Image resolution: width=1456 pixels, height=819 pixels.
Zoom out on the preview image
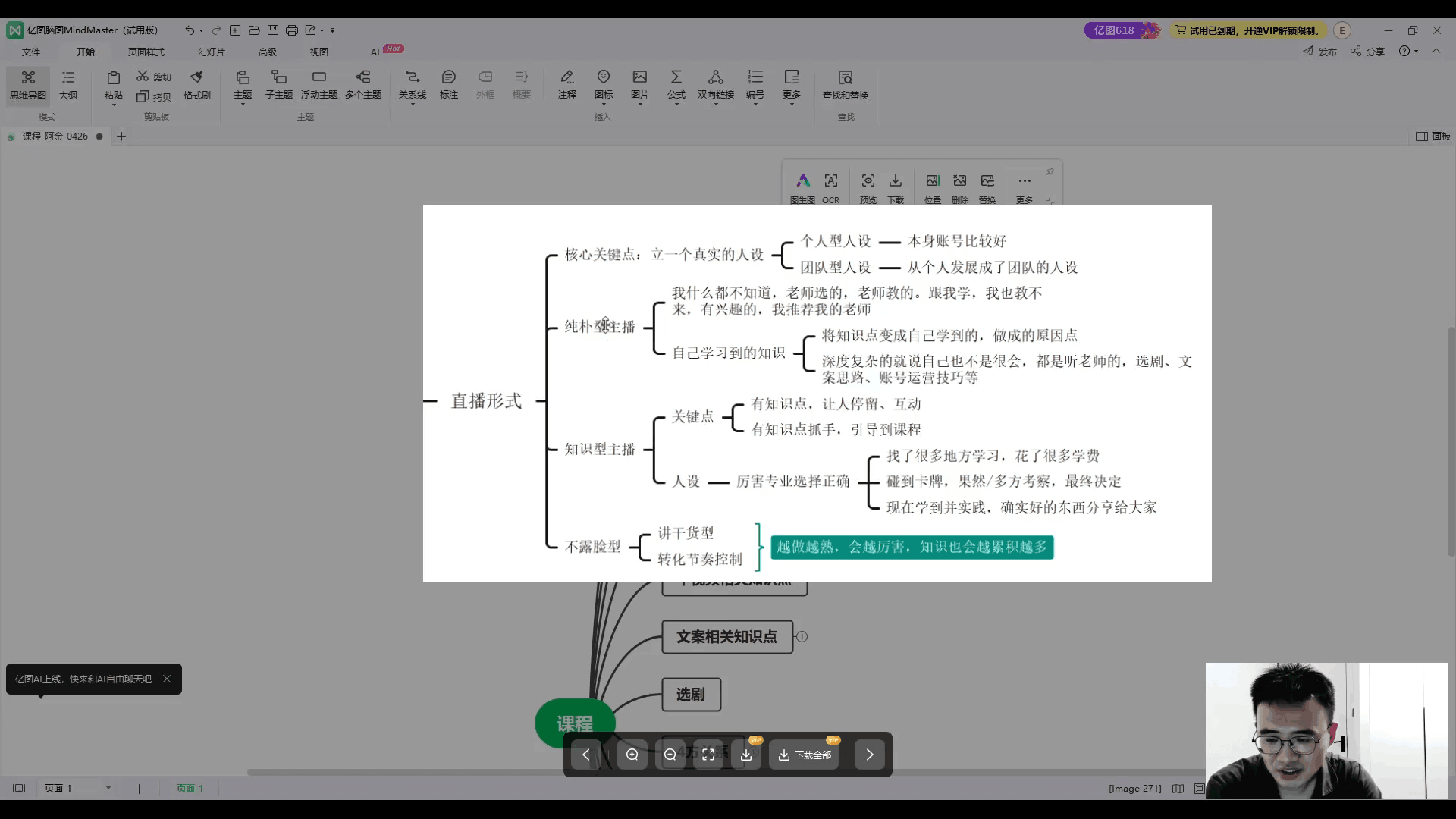coord(670,755)
